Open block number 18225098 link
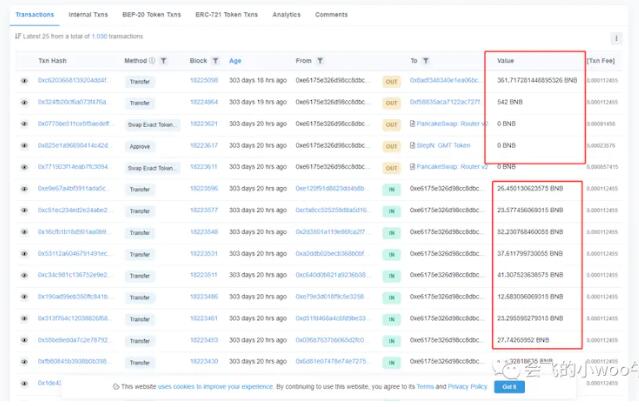This screenshot has height=407, width=639. point(203,80)
